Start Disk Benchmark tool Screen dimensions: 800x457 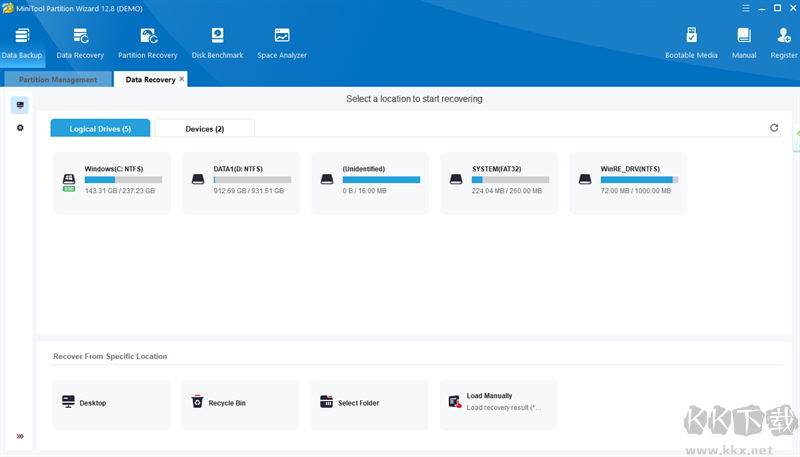217,42
